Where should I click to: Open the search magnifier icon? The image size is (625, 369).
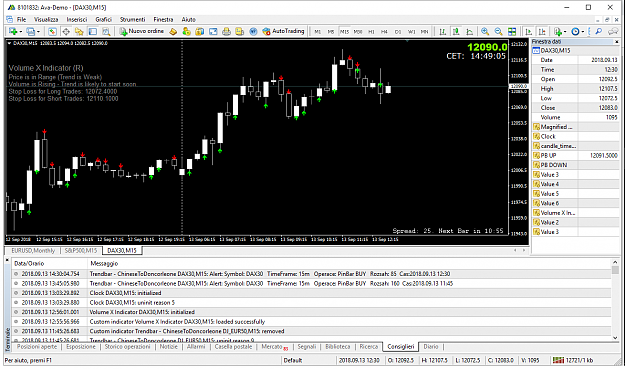(x=599, y=31)
